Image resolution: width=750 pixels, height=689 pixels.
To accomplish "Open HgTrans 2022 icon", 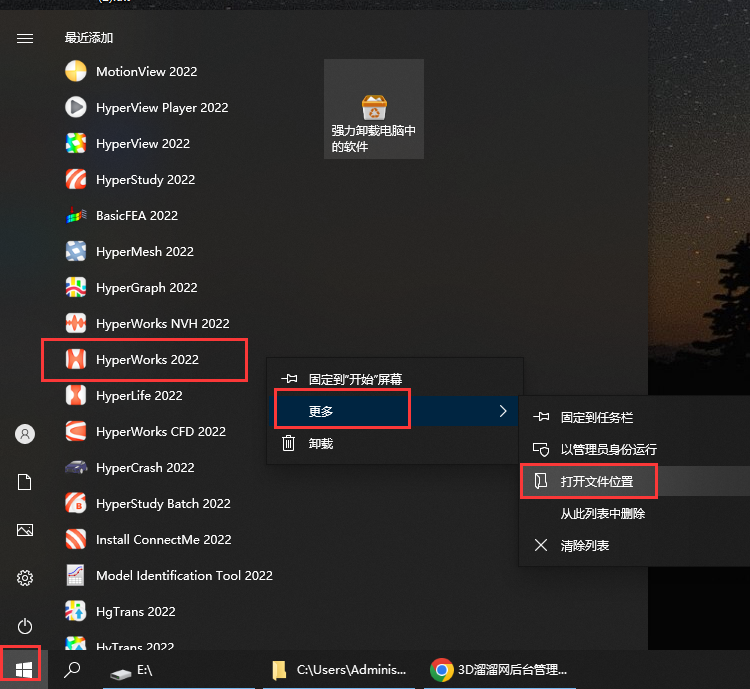I will (76, 611).
